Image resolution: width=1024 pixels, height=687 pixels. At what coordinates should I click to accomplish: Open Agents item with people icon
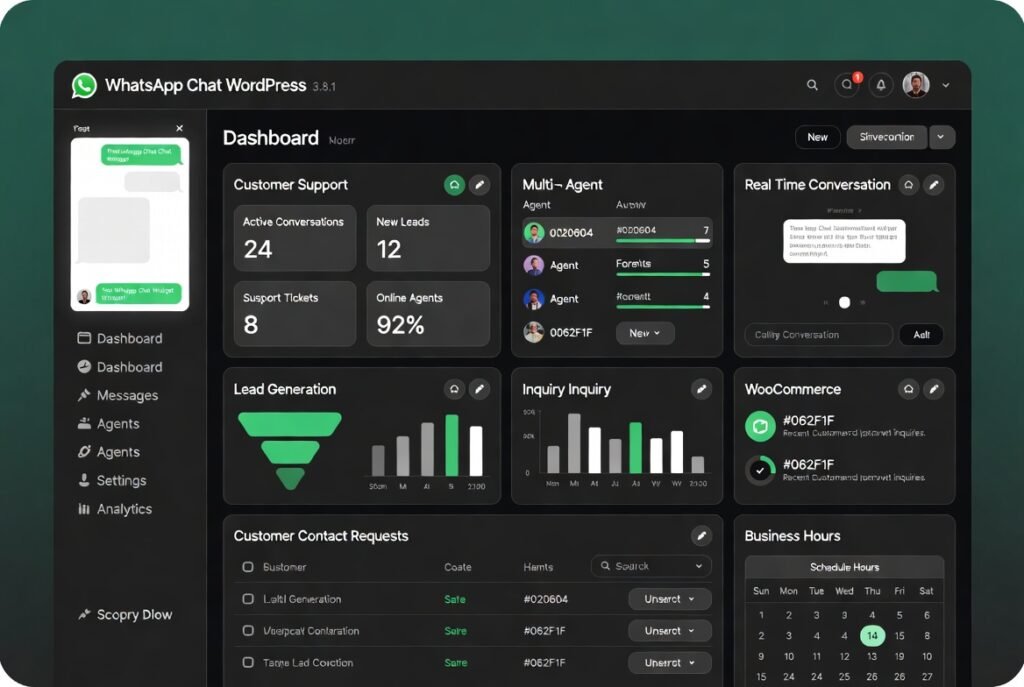coord(108,423)
